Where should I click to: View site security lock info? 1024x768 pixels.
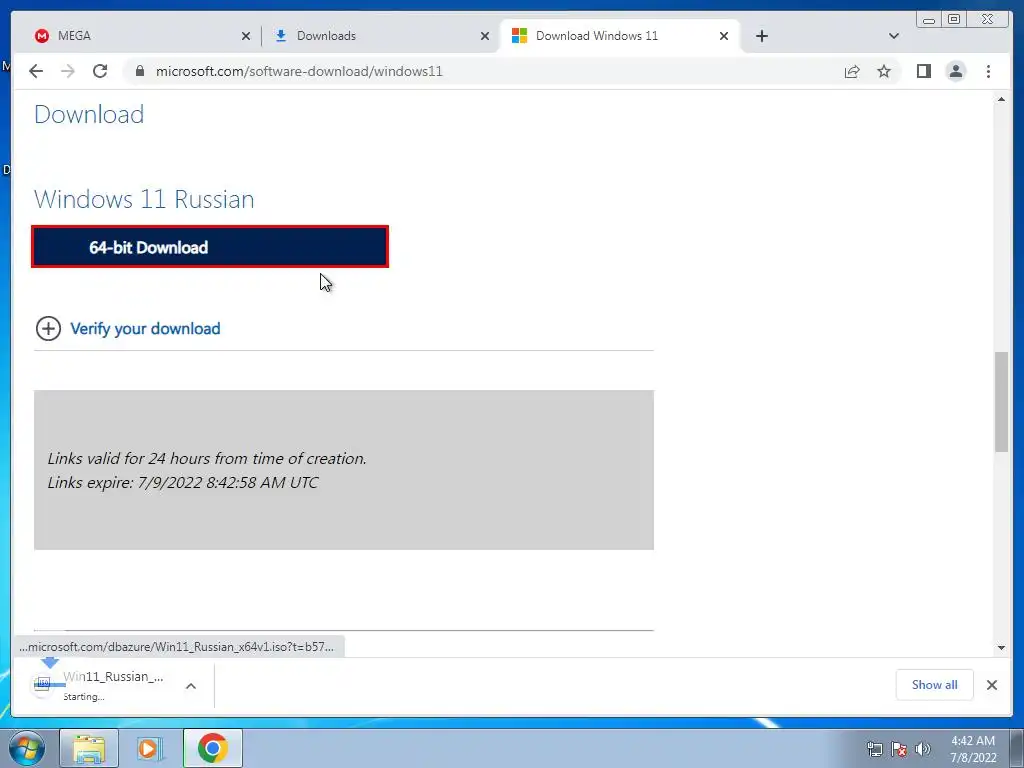pyautogui.click(x=139, y=71)
